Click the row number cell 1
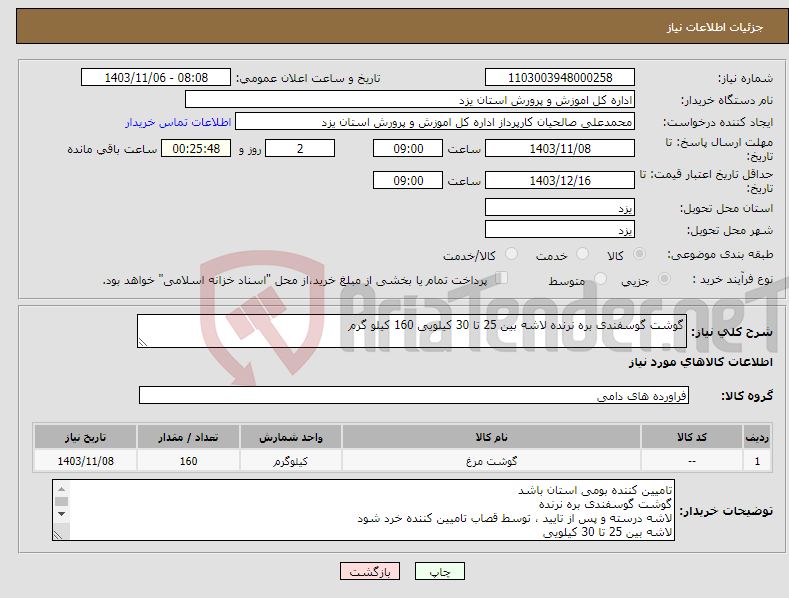 click(x=757, y=461)
